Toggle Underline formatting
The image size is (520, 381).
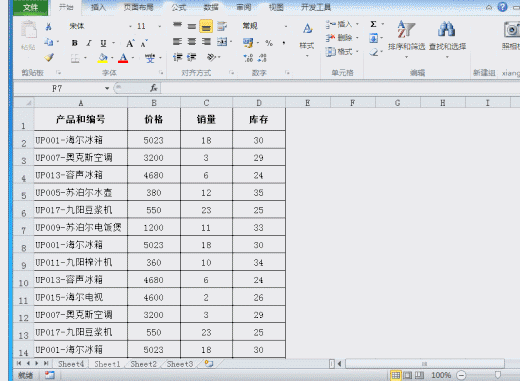click(x=103, y=43)
